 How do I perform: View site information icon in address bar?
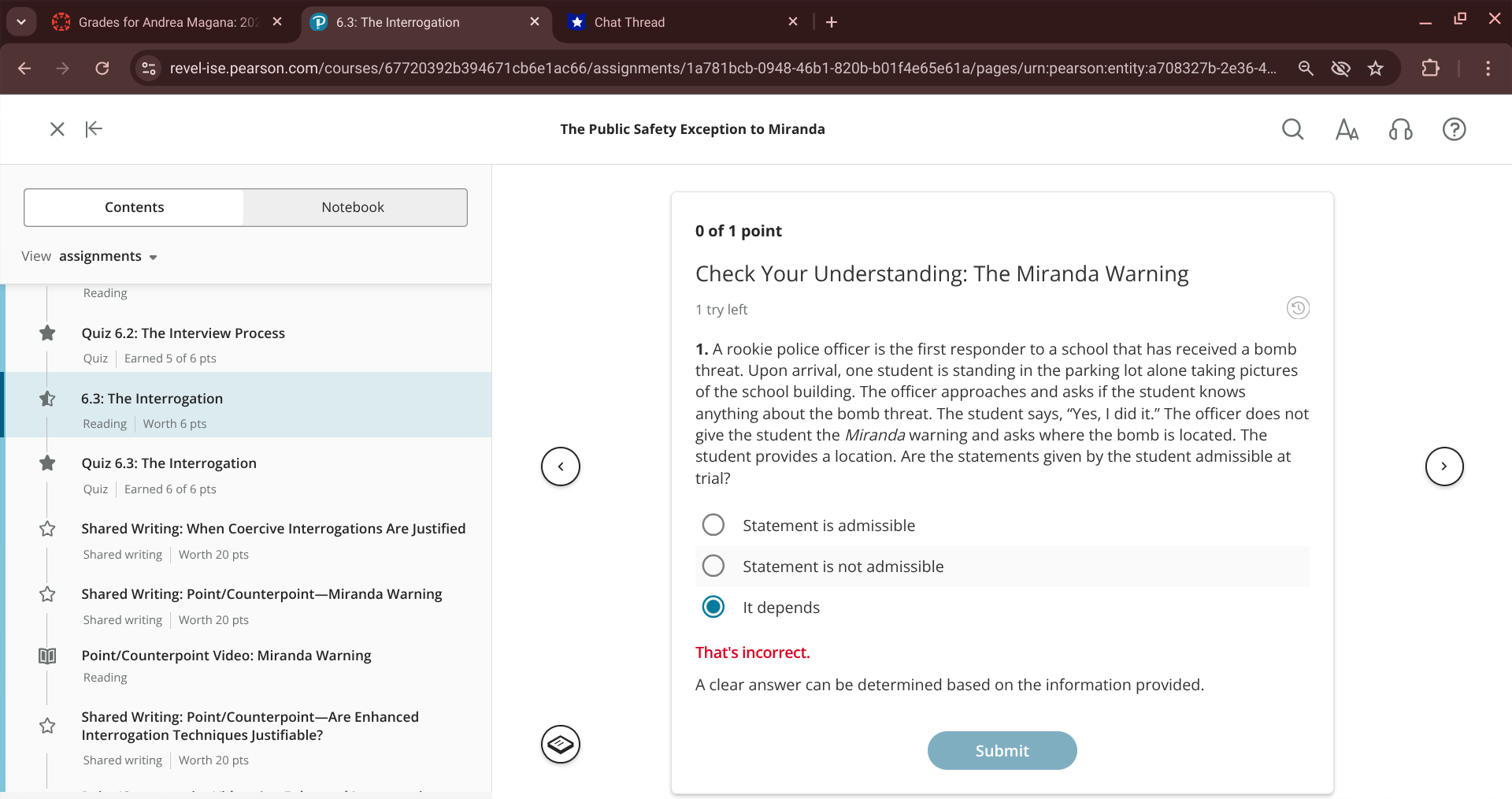(x=149, y=69)
